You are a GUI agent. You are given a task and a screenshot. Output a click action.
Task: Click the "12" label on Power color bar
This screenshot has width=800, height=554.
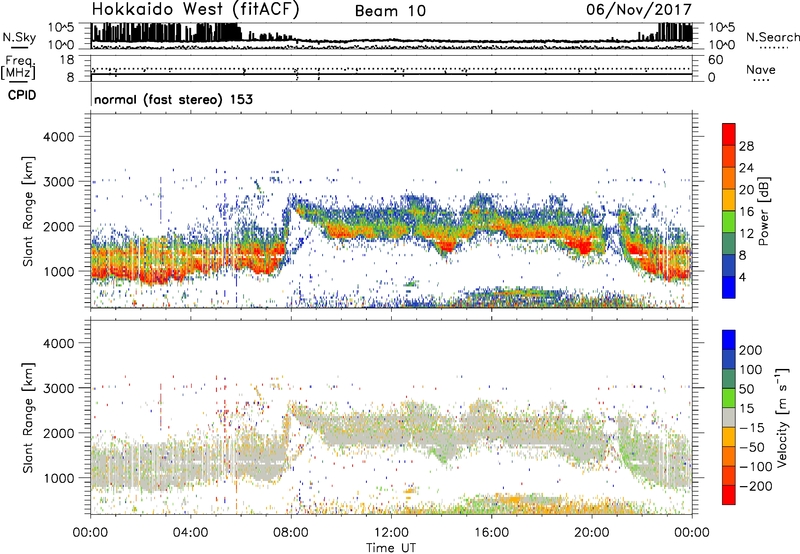(x=746, y=234)
